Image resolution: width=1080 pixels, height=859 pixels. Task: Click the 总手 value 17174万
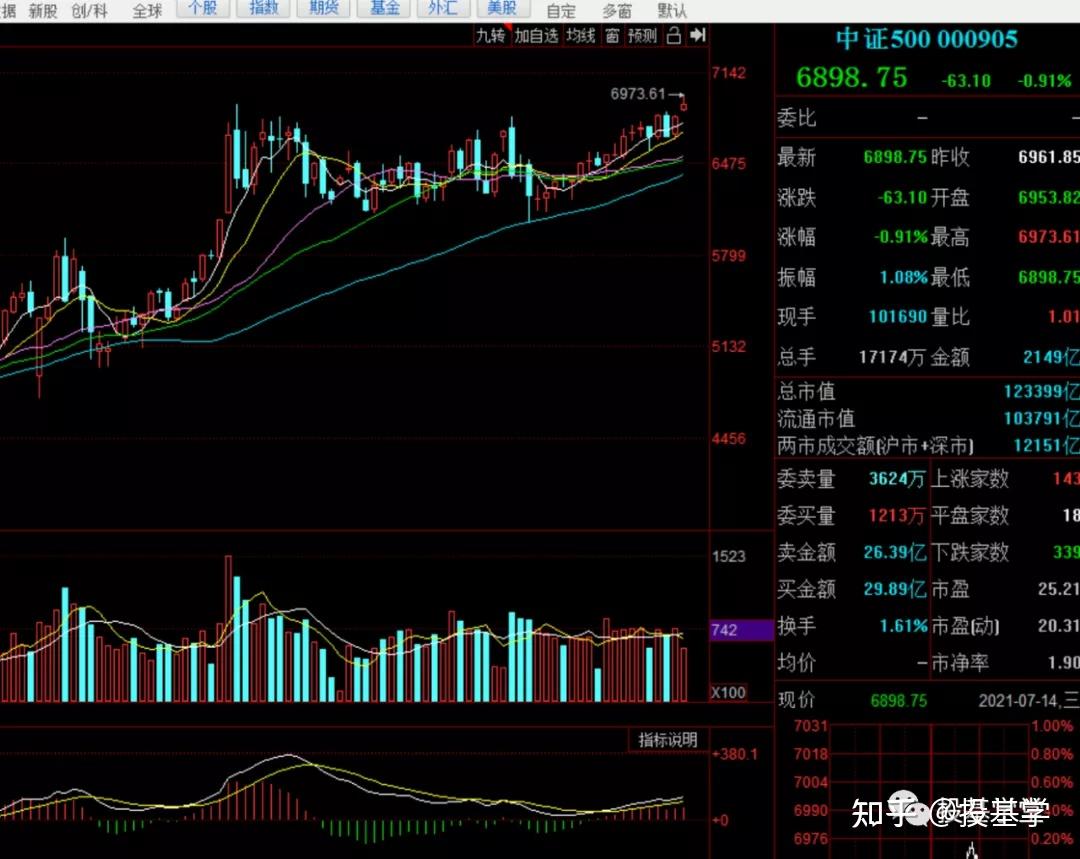coord(891,357)
